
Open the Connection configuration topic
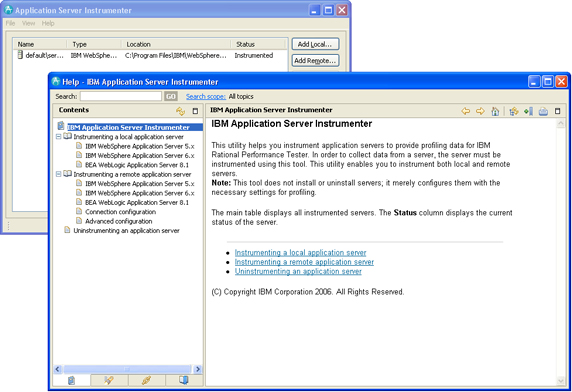click(120, 212)
